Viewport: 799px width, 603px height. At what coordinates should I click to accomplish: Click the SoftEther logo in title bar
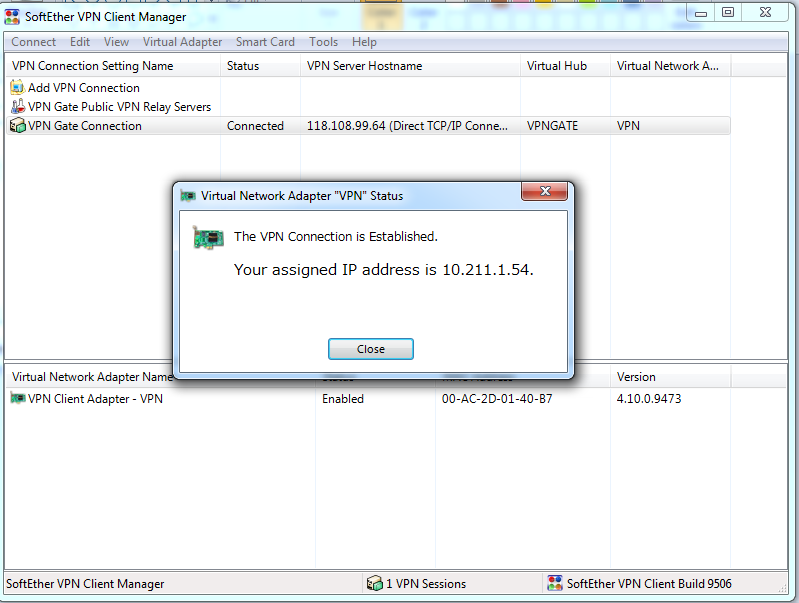tap(12, 17)
